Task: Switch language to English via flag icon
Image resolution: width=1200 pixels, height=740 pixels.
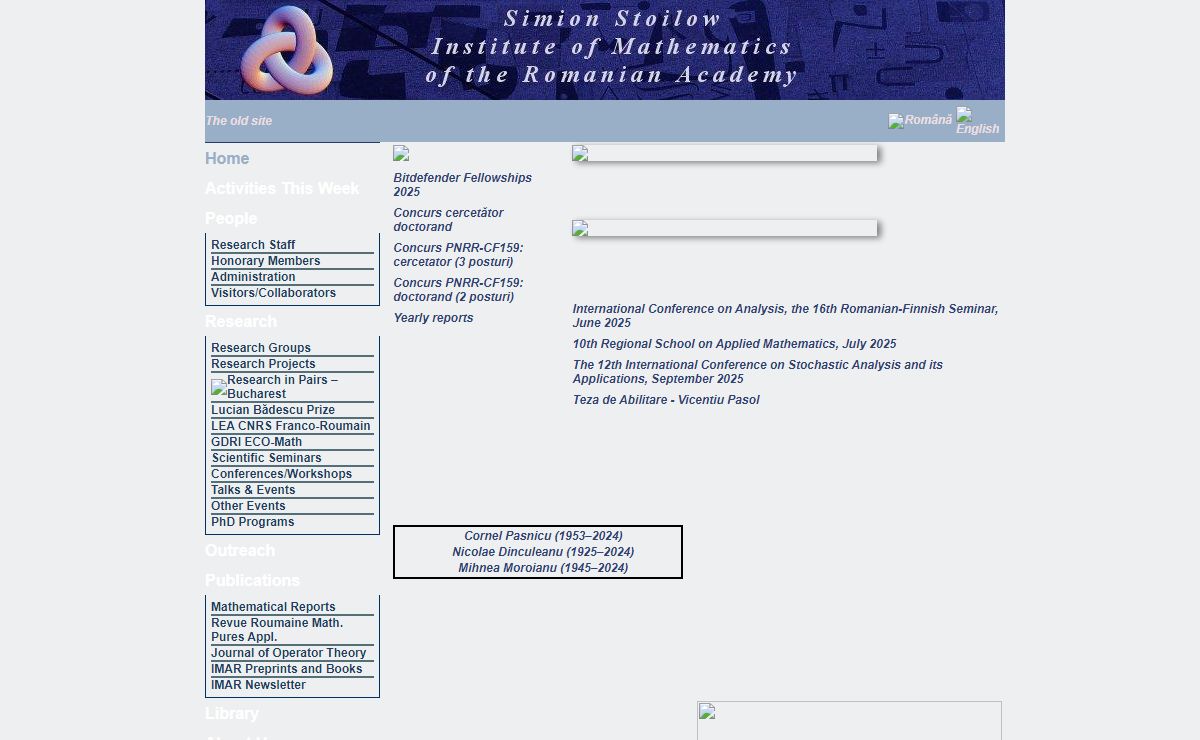Action: tap(964, 114)
